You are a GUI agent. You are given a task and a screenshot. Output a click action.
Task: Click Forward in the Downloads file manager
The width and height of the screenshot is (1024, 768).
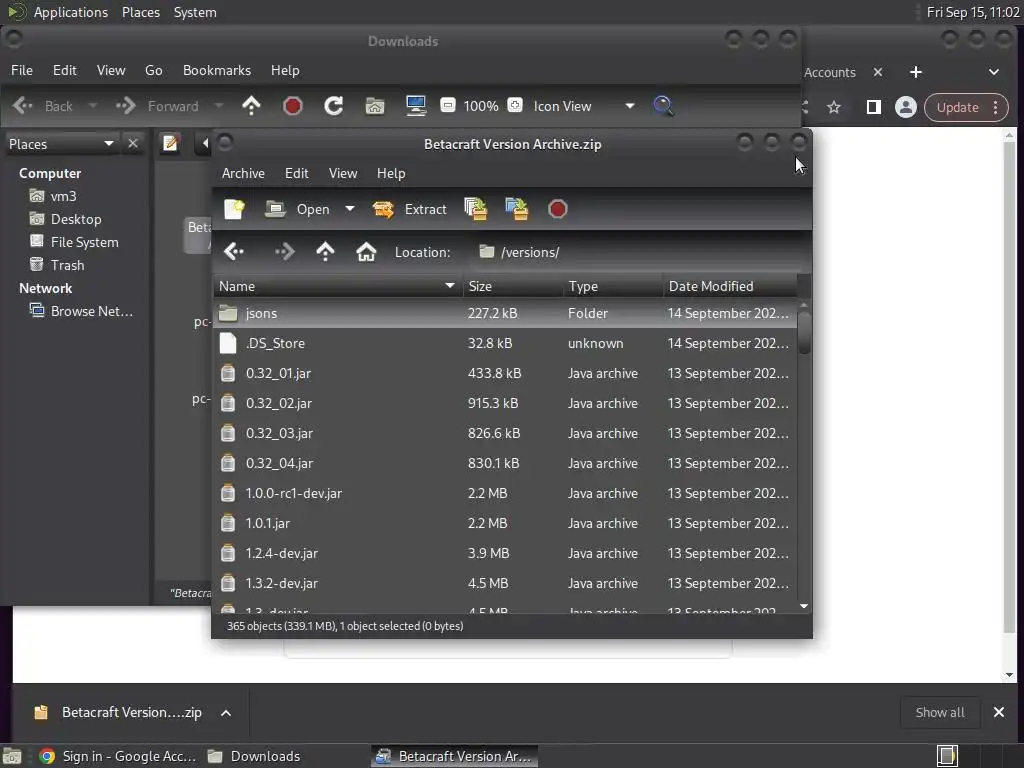tap(157, 106)
